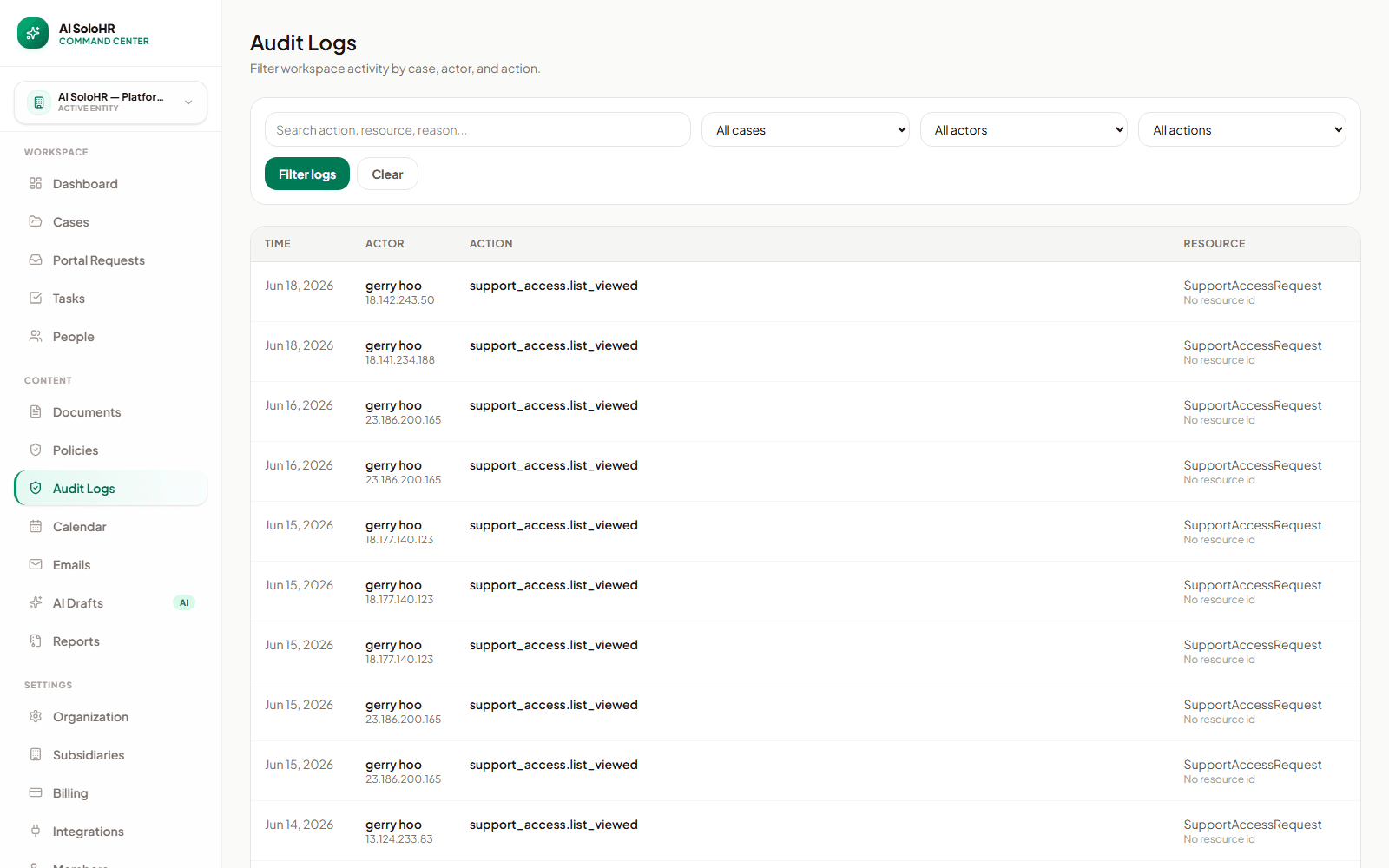Viewport: 1389px width, 868px height.
Task: Open the Integrations page
Action: pos(111,832)
